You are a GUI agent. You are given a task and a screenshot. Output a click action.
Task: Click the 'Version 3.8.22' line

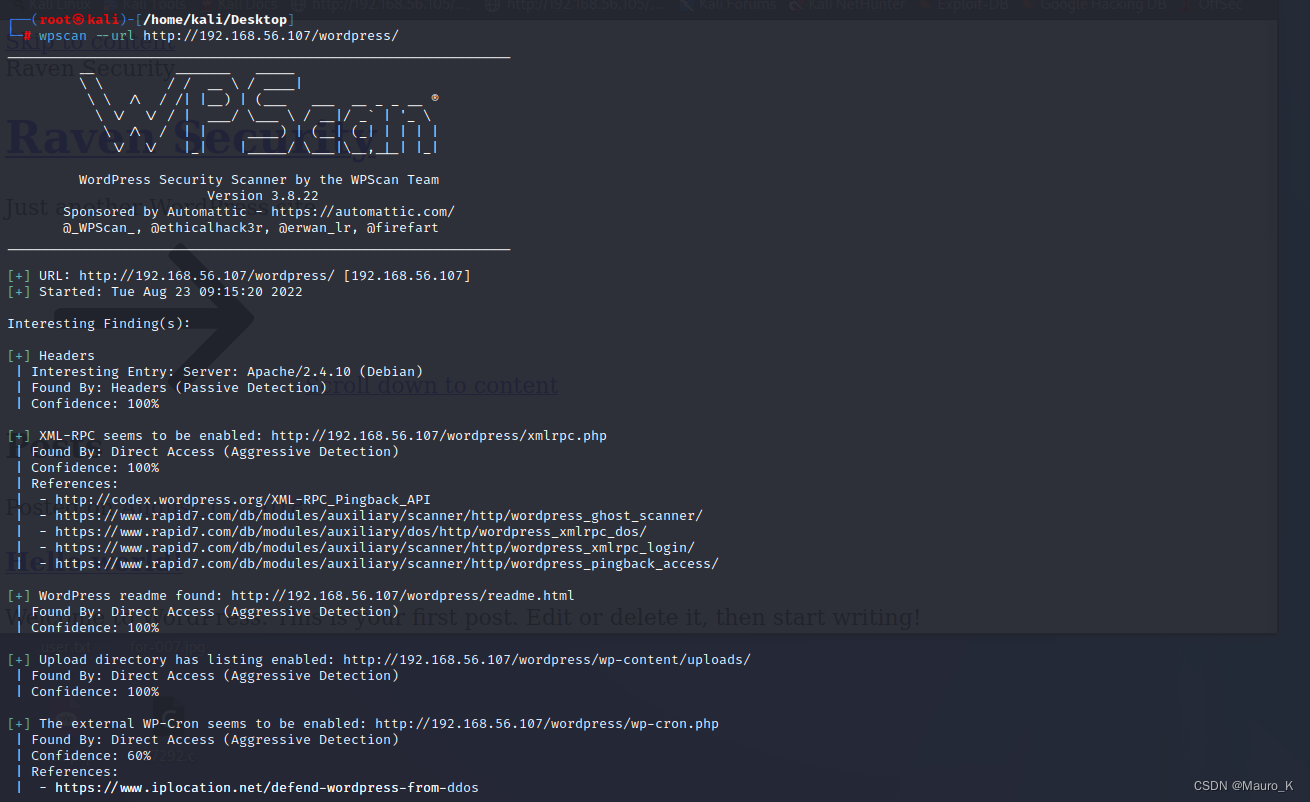tap(263, 196)
